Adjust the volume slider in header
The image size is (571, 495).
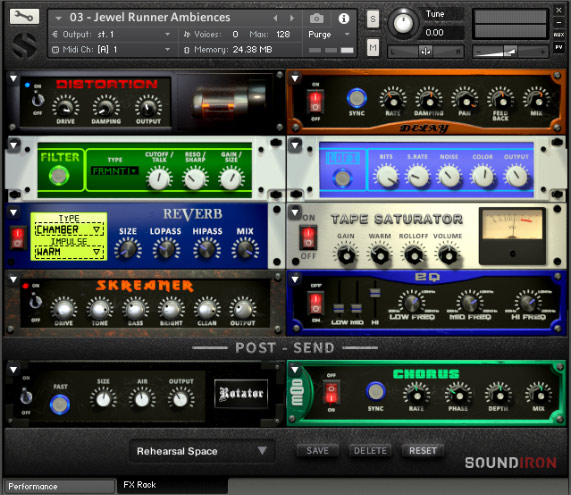tap(511, 52)
